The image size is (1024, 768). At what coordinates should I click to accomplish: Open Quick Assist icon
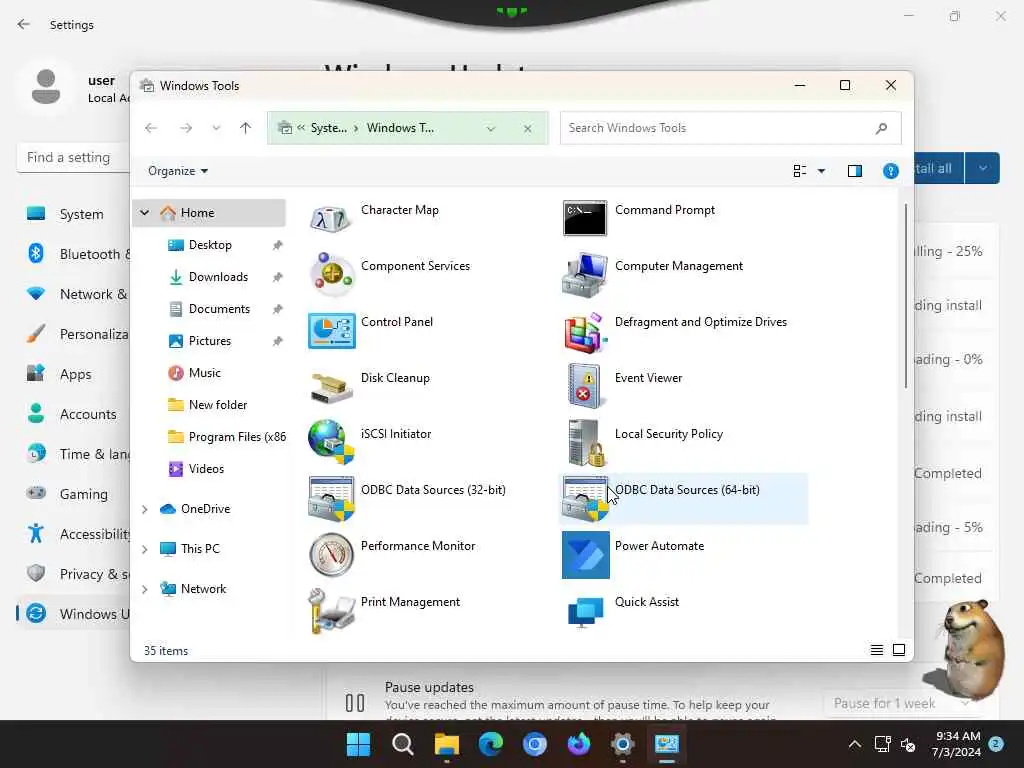point(585,613)
